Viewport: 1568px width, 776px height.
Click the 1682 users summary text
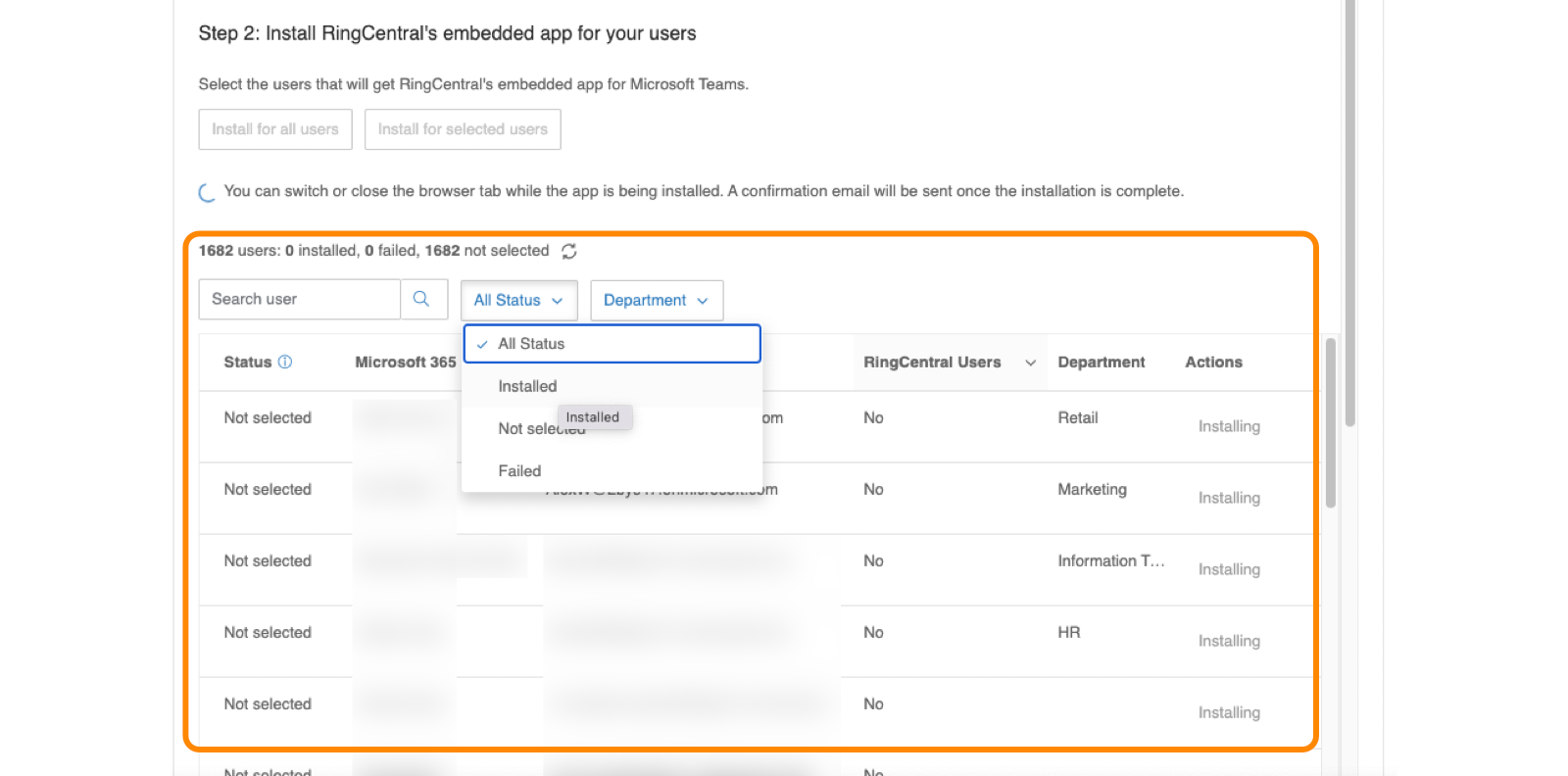tap(373, 251)
